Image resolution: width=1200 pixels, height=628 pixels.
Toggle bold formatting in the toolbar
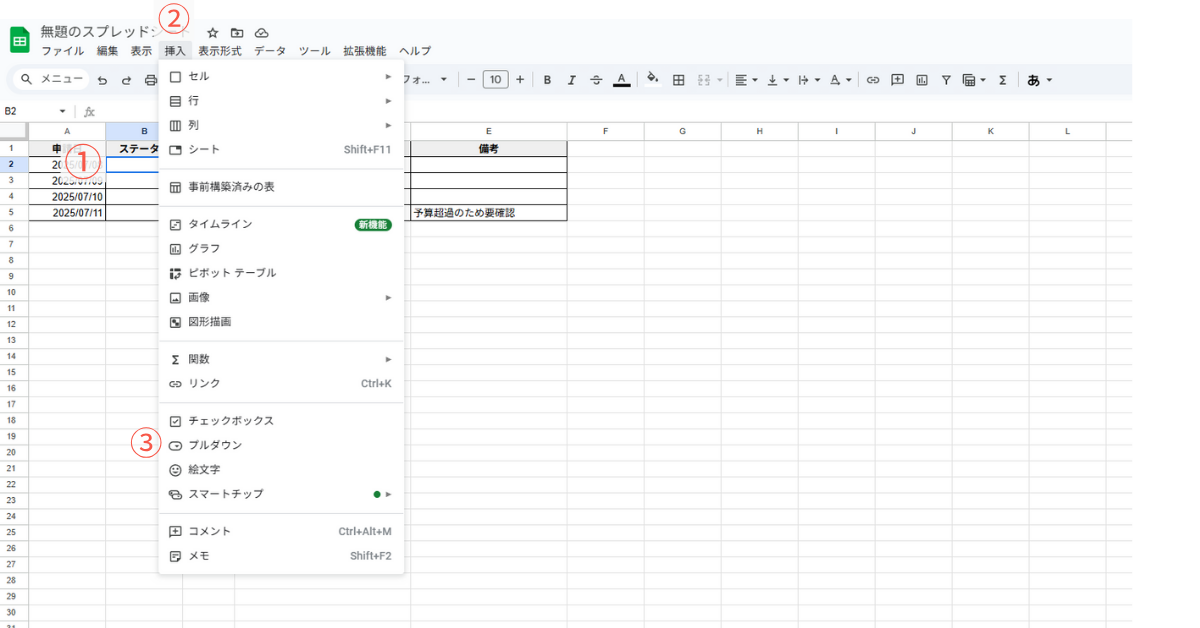[x=547, y=80]
